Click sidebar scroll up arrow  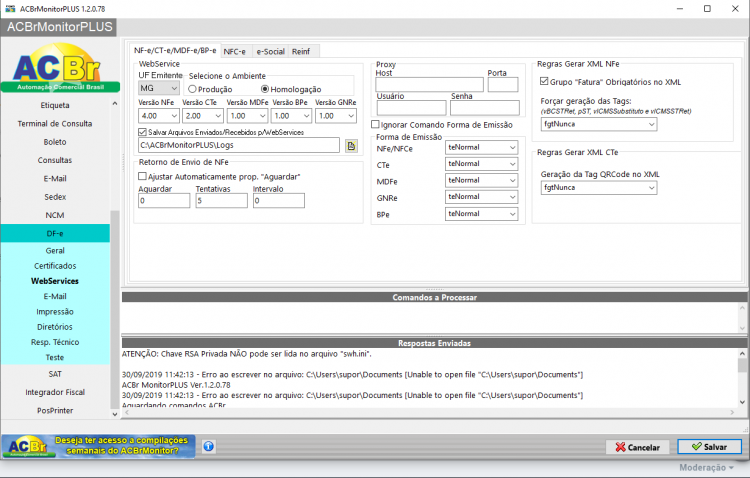pyautogui.click(x=115, y=103)
